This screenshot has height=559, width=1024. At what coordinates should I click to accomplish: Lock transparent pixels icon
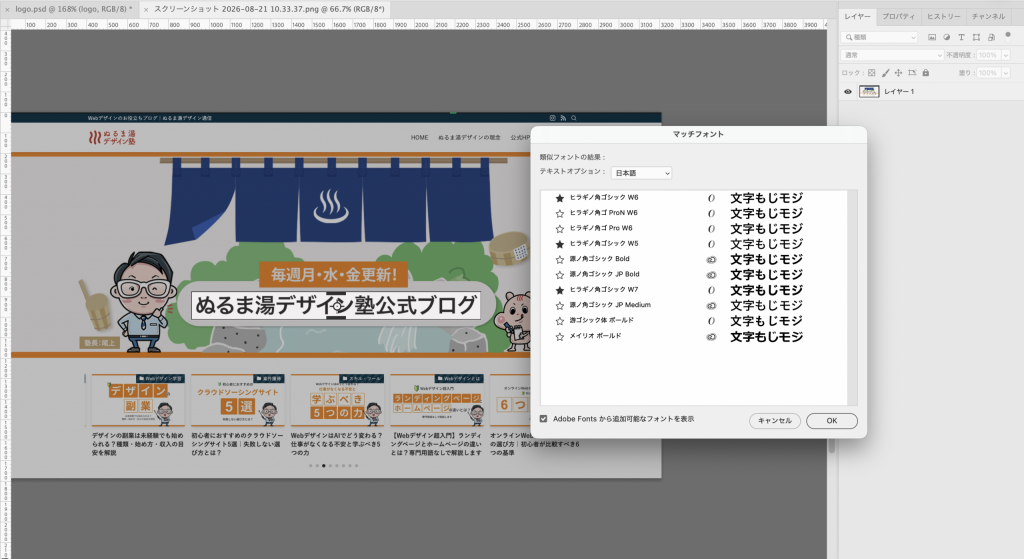pyautogui.click(x=871, y=72)
